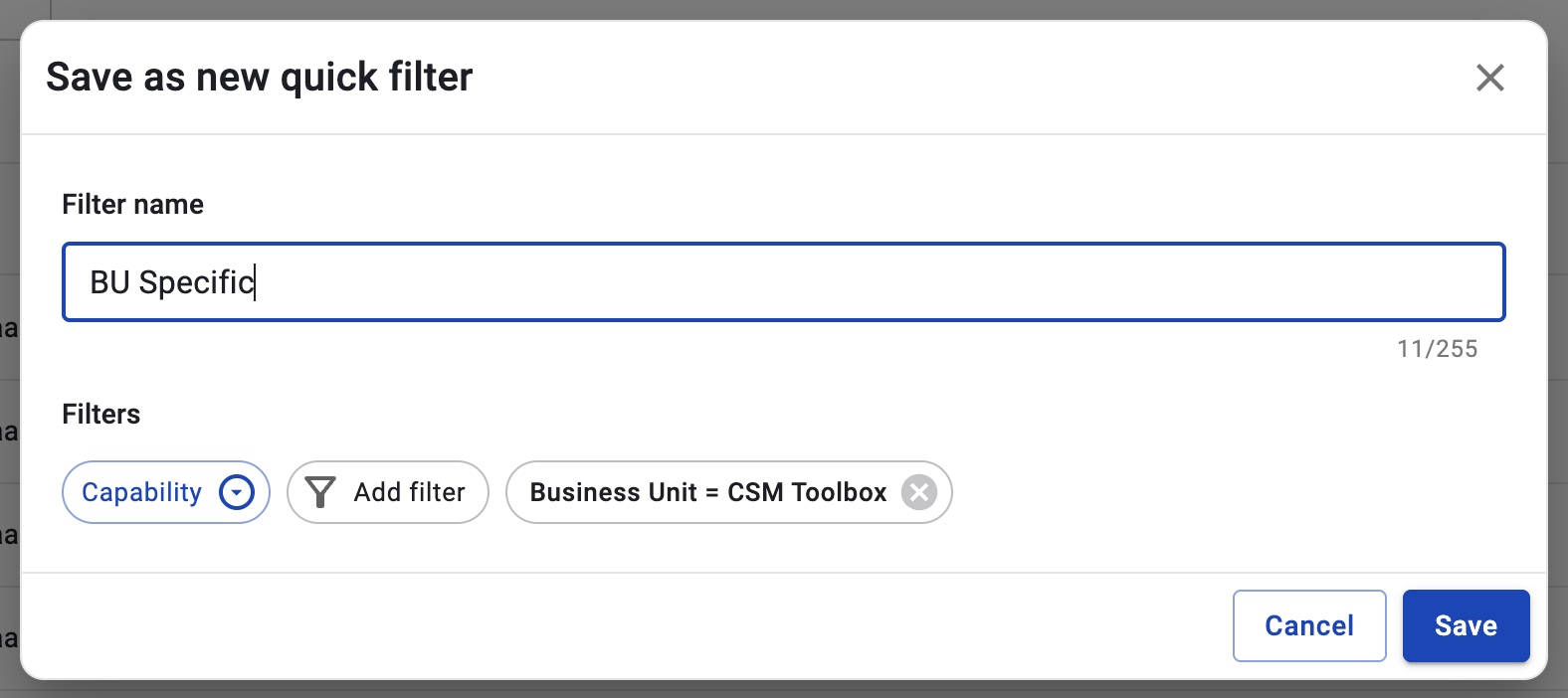This screenshot has width=1568, height=698.
Task: Expand the Capability chevron circle icon
Action: (x=237, y=492)
